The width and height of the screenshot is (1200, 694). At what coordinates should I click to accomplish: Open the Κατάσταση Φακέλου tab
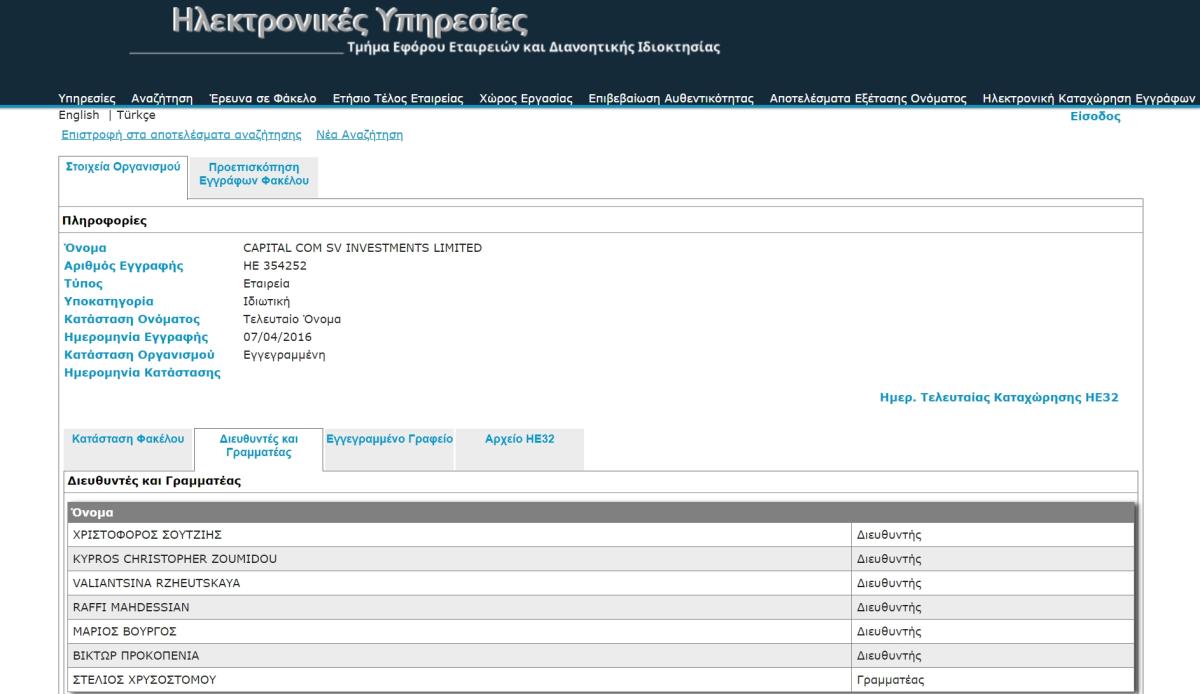(x=128, y=438)
